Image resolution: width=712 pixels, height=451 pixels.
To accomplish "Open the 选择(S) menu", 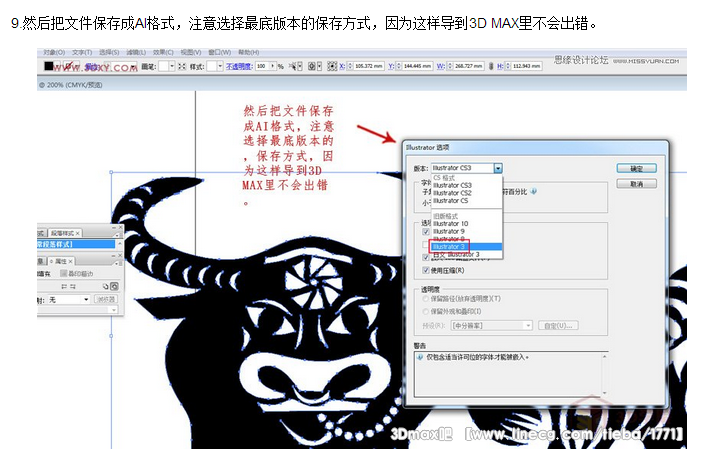I will coord(109,52).
